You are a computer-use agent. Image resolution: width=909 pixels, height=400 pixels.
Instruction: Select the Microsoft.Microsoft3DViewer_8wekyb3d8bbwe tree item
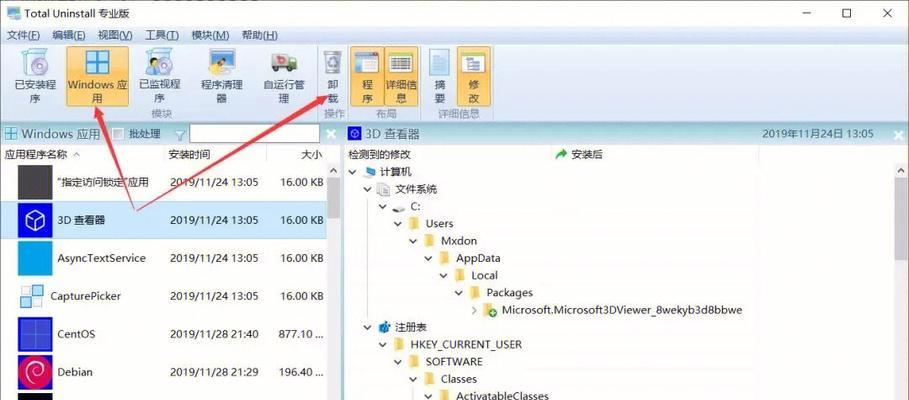(x=622, y=310)
